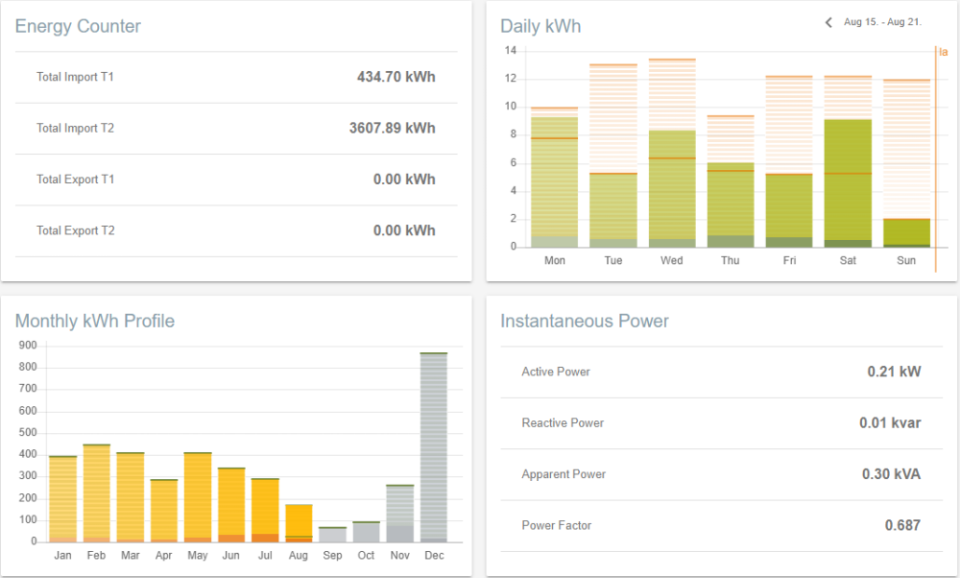Click the August bar in monthly chart

coord(299,524)
